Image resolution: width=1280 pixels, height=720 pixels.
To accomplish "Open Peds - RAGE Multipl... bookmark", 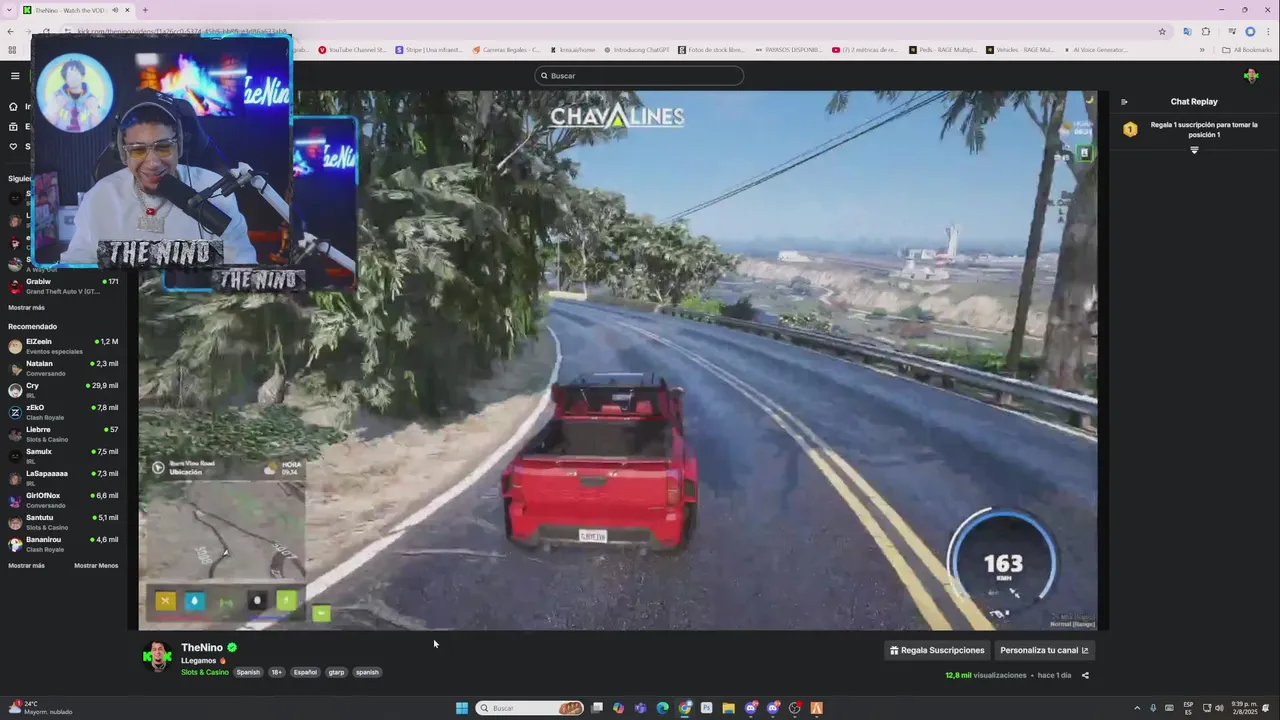I will pos(943,49).
